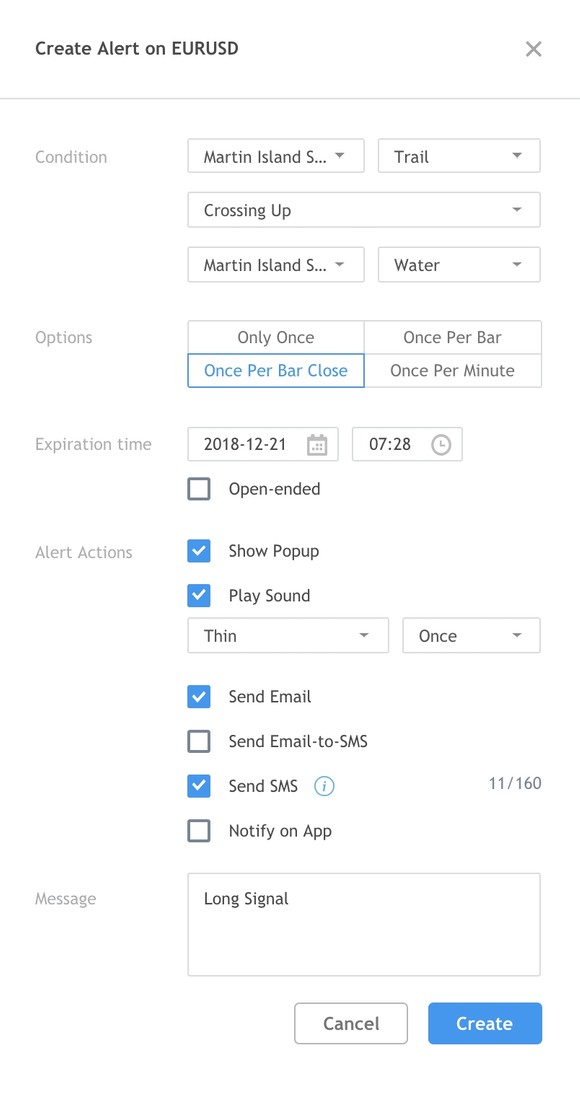Close the Create Alert dialog
This screenshot has width=580, height=1094.
coord(533,49)
